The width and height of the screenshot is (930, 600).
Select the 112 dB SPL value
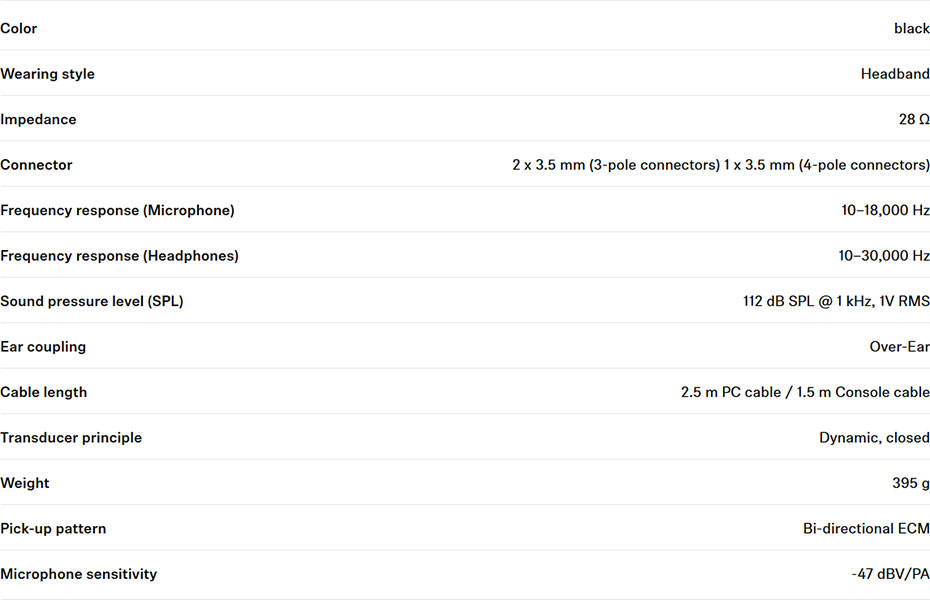(836, 302)
